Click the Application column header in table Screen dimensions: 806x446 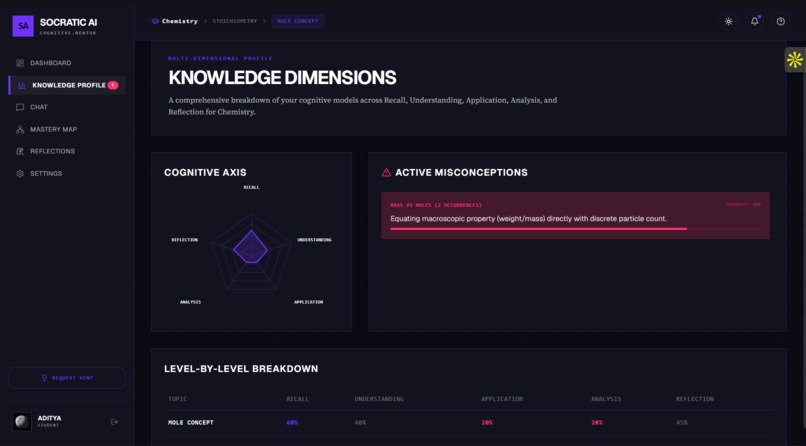[502, 399]
